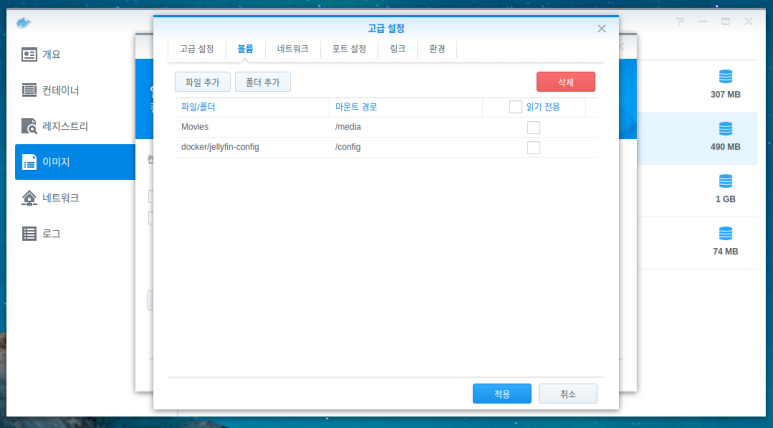Enable read-only for docker/jellyfin-config row
Viewport: 773px width, 428px height.
(x=533, y=147)
